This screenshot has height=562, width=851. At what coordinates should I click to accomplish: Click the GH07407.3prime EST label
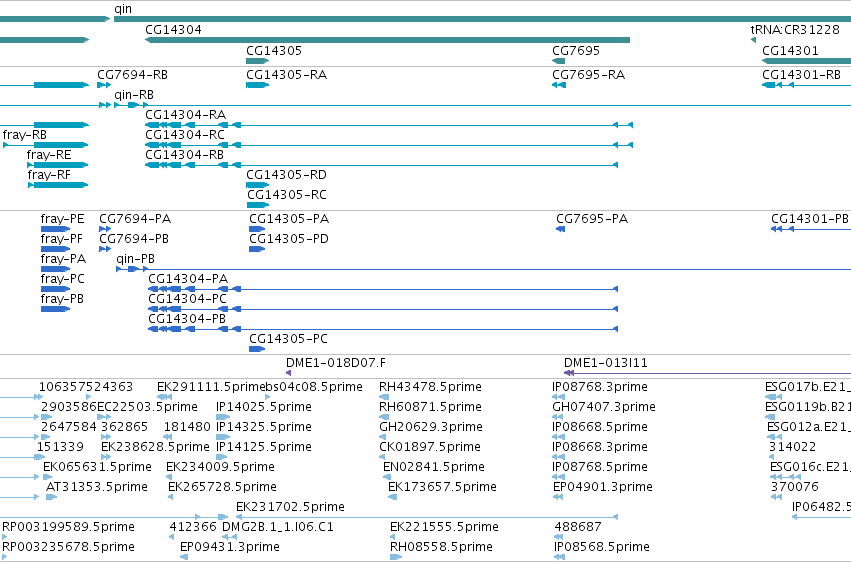(604, 407)
